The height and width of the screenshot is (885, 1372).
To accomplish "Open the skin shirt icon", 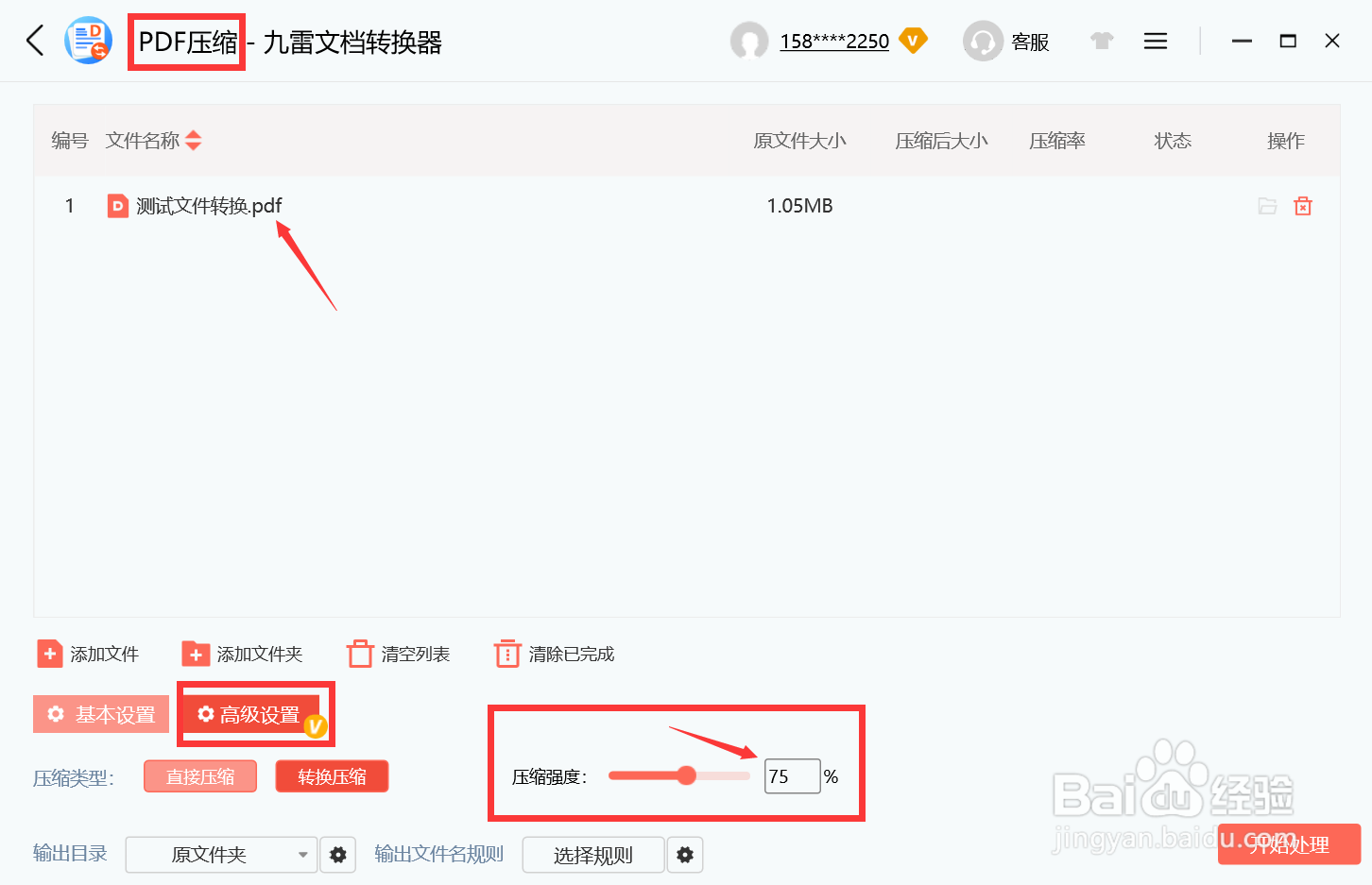I will point(1102,41).
